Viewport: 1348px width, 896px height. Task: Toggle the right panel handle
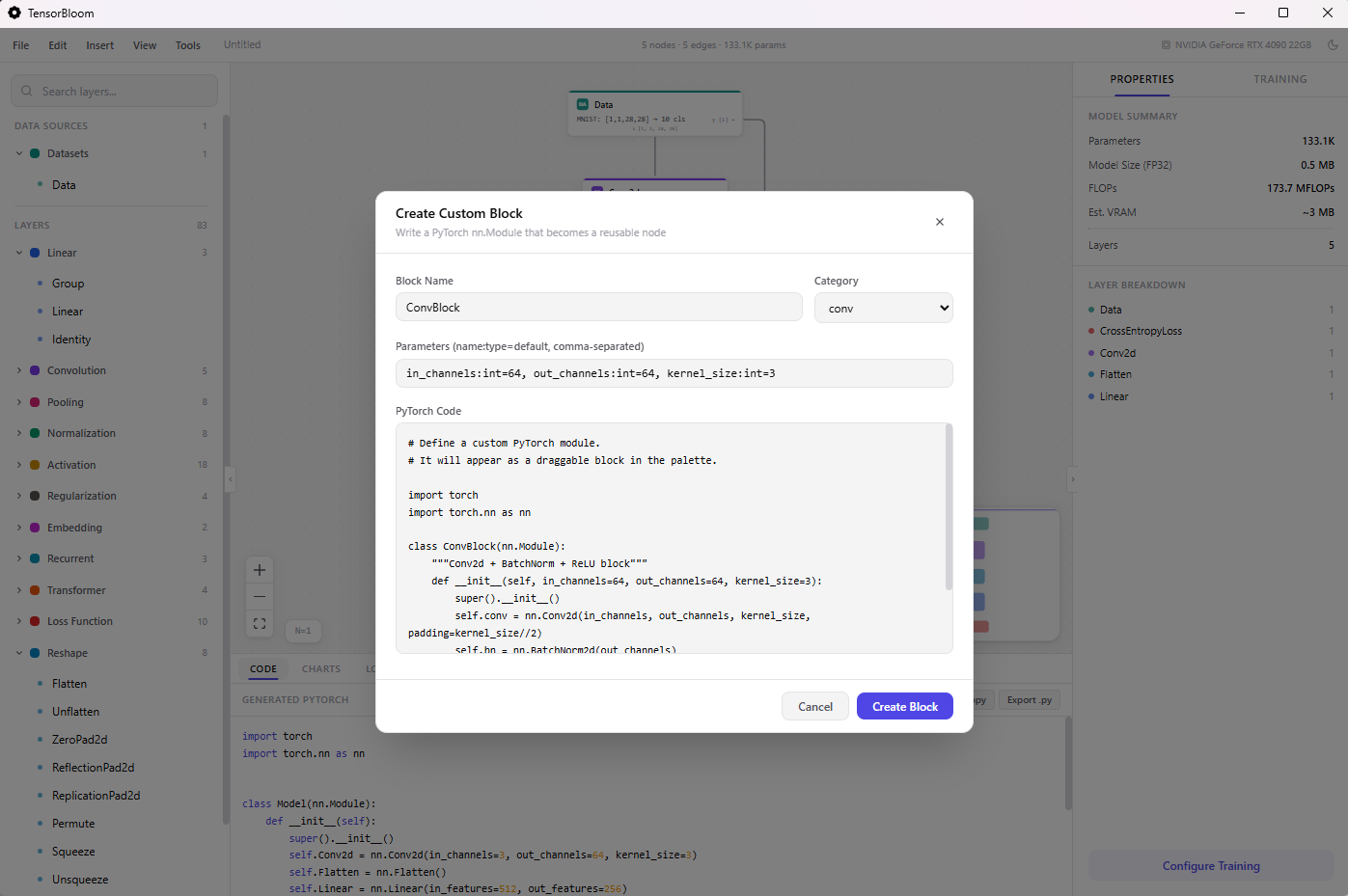point(1071,478)
